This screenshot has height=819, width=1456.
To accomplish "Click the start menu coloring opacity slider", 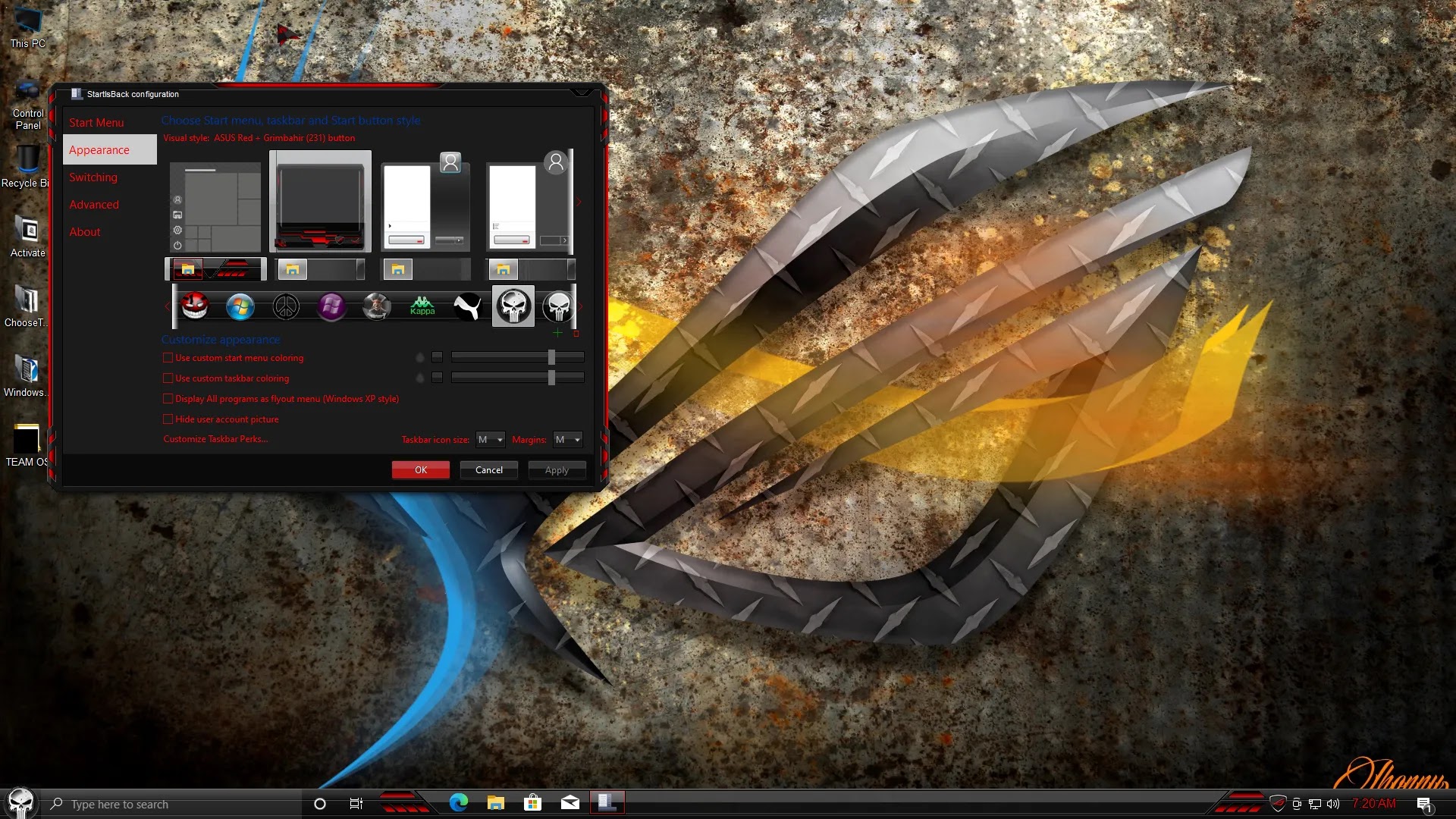I will (x=517, y=357).
